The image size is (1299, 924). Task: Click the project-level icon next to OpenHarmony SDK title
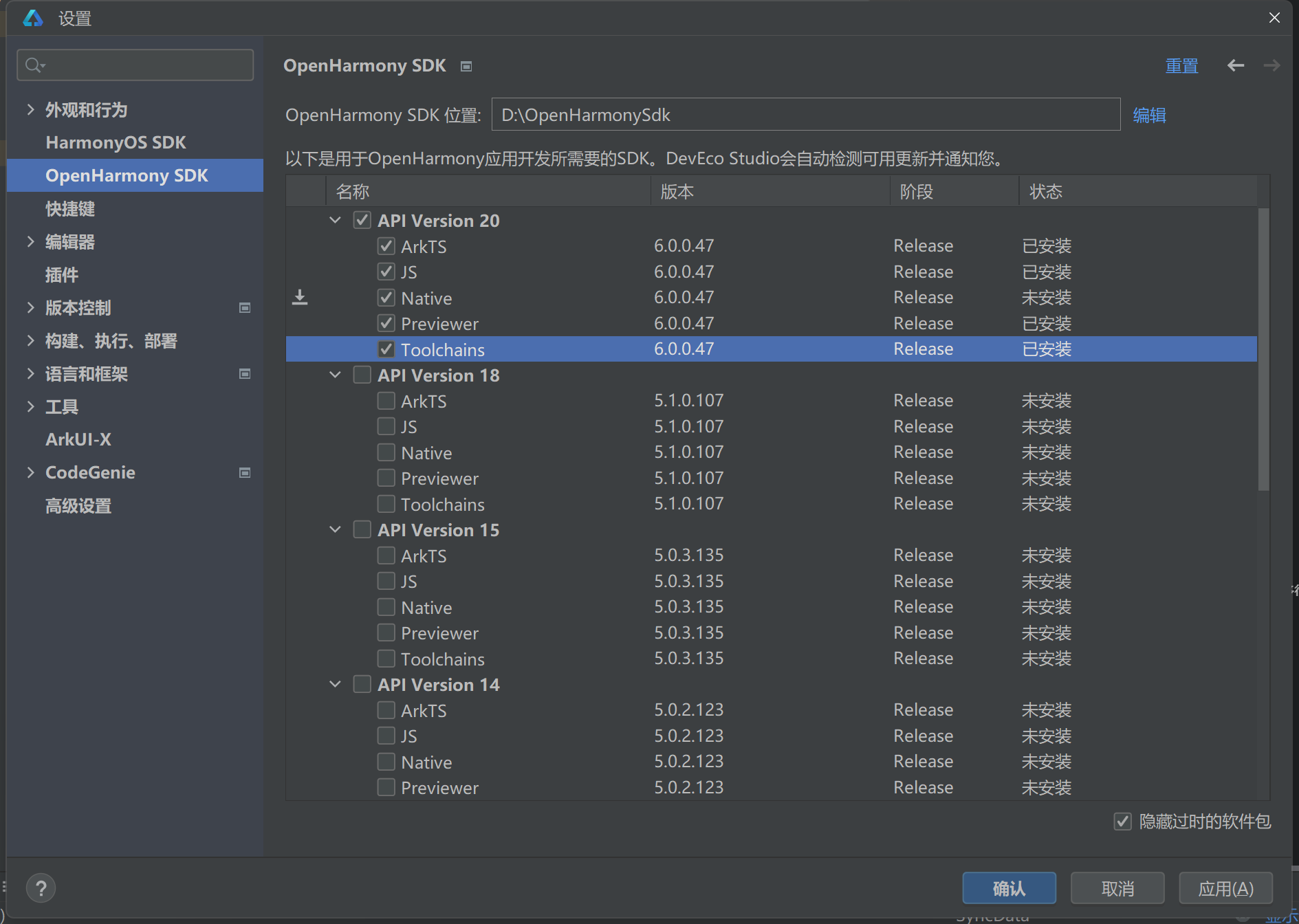click(466, 66)
